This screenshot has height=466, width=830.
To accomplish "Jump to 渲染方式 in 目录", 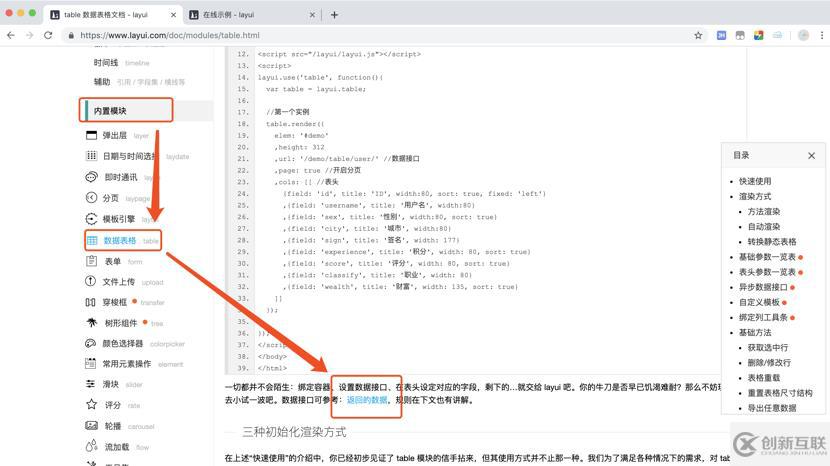I will 755,196.
